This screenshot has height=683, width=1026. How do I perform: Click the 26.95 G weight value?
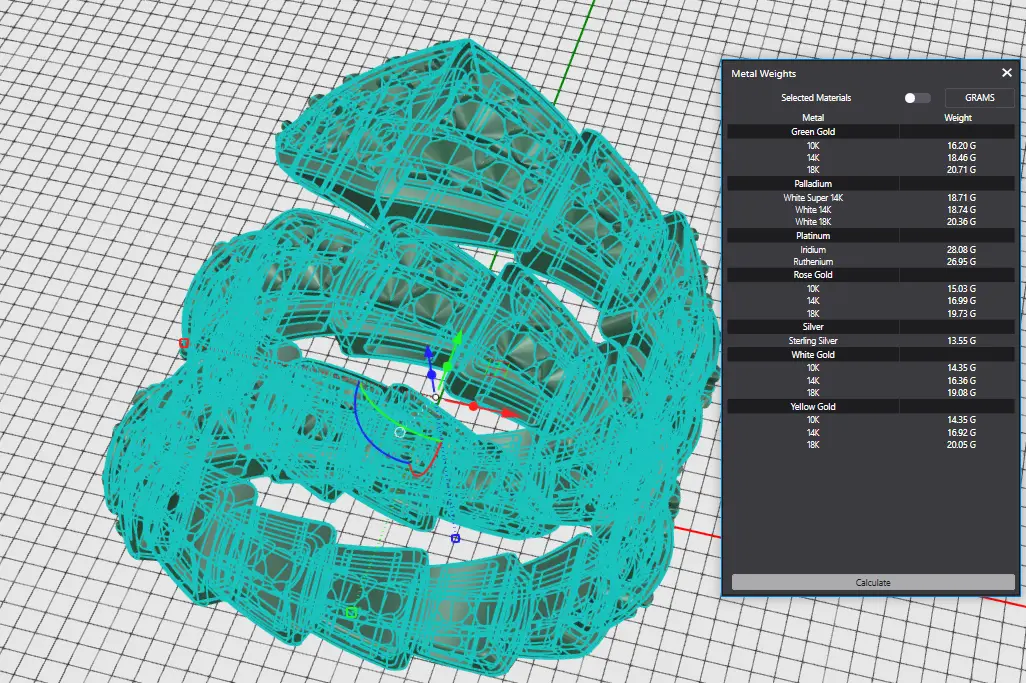coord(961,262)
